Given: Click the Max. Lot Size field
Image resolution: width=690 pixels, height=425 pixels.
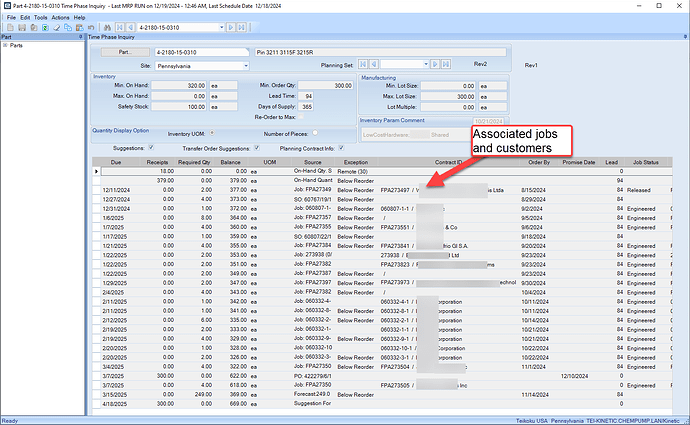Looking at the screenshot, I should tap(448, 96).
